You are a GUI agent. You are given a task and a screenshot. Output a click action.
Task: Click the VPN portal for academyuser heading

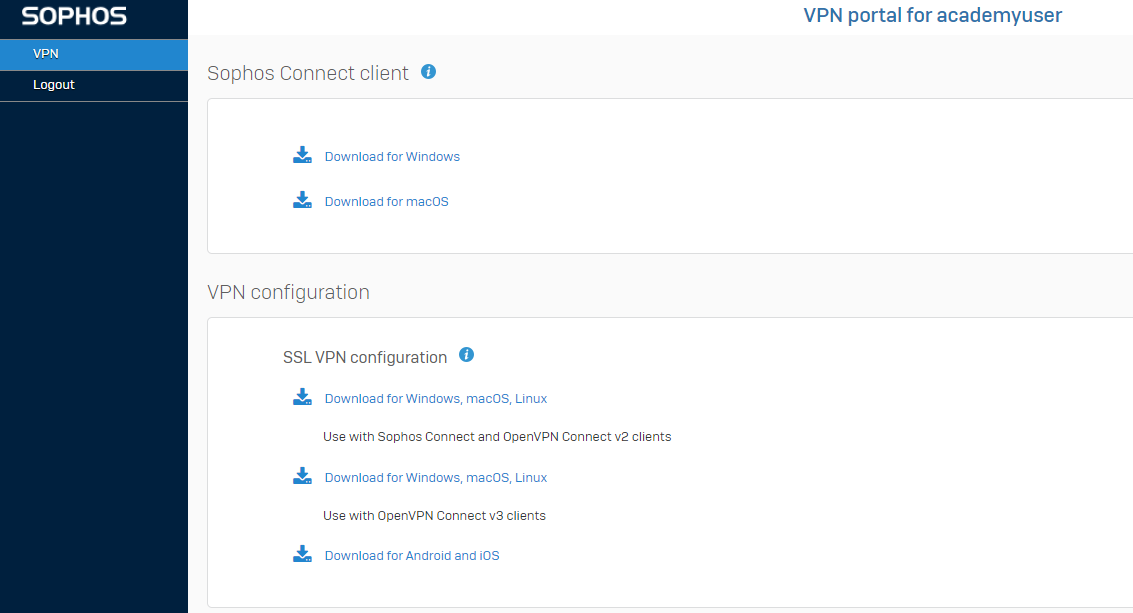click(932, 15)
